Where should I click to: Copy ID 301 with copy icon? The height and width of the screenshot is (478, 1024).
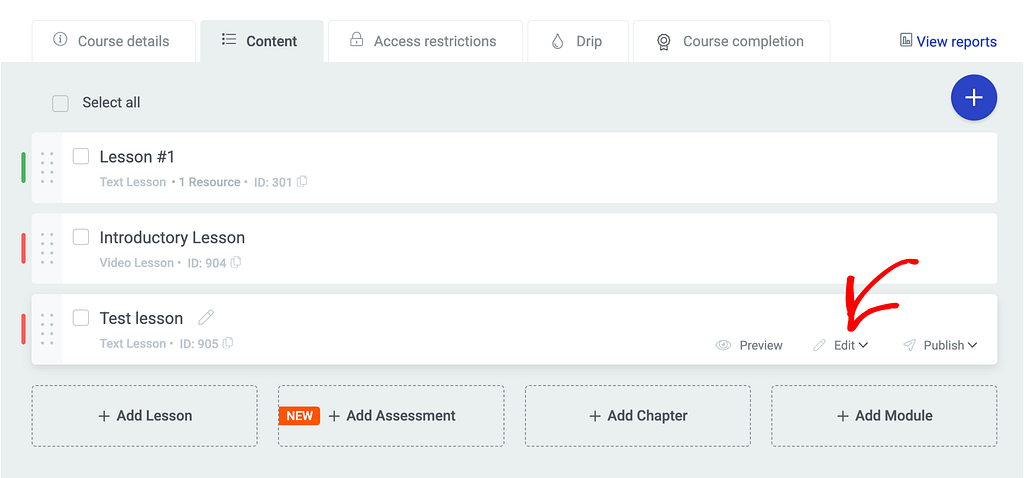pos(302,182)
